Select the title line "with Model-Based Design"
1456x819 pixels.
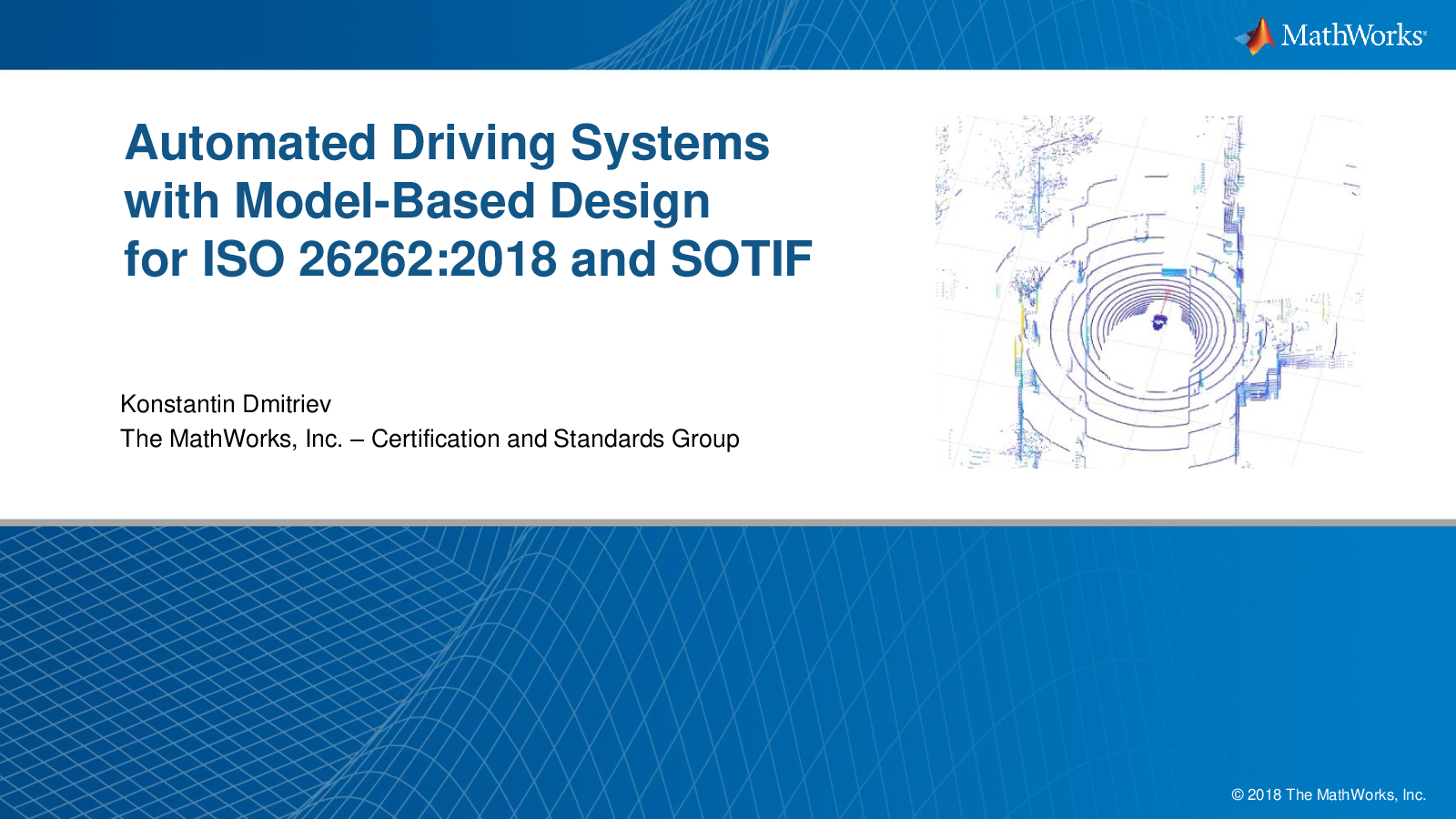(x=417, y=201)
